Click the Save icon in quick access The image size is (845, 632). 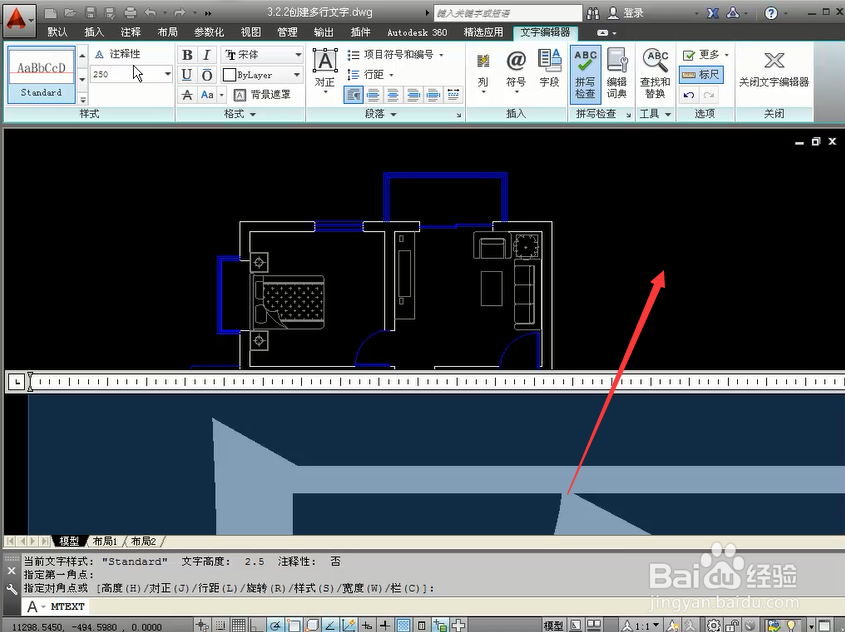coord(90,12)
